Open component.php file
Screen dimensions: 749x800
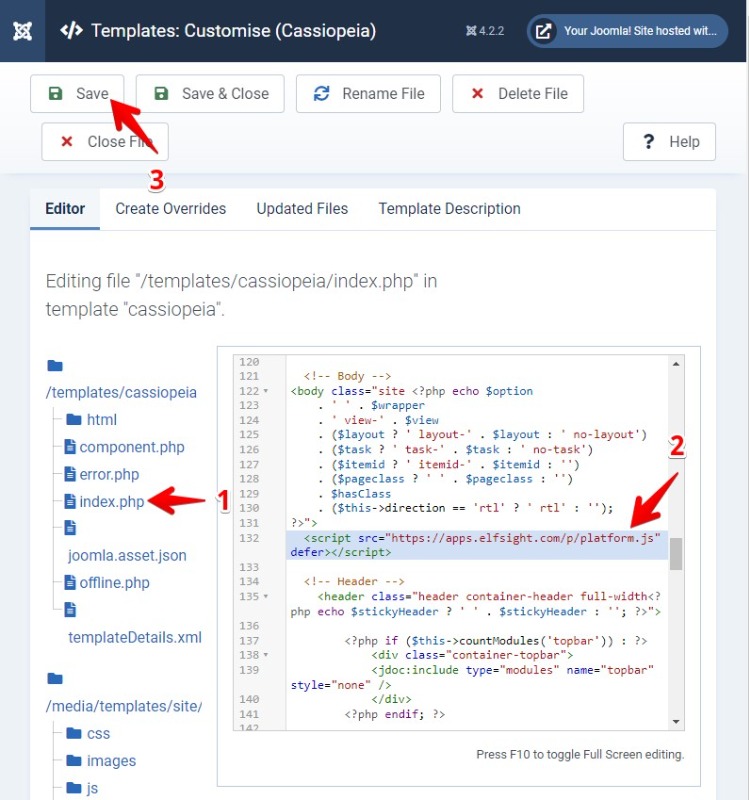(x=132, y=447)
